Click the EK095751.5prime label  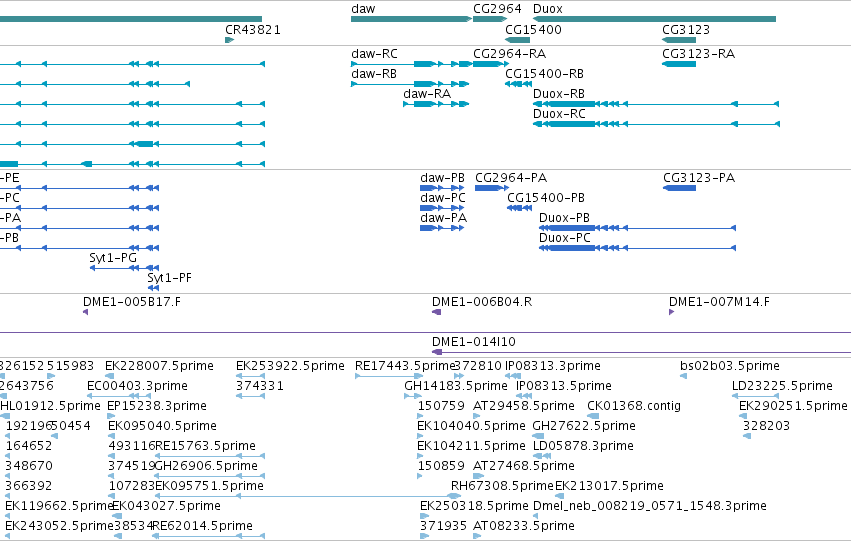(209, 486)
